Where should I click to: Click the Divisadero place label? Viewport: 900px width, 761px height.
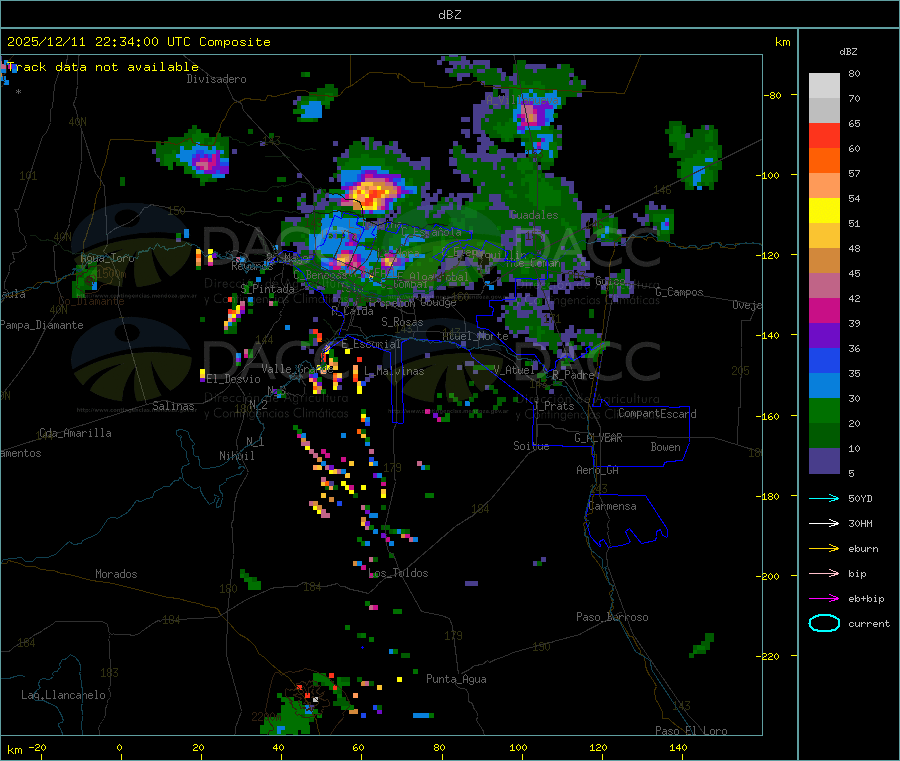point(216,79)
